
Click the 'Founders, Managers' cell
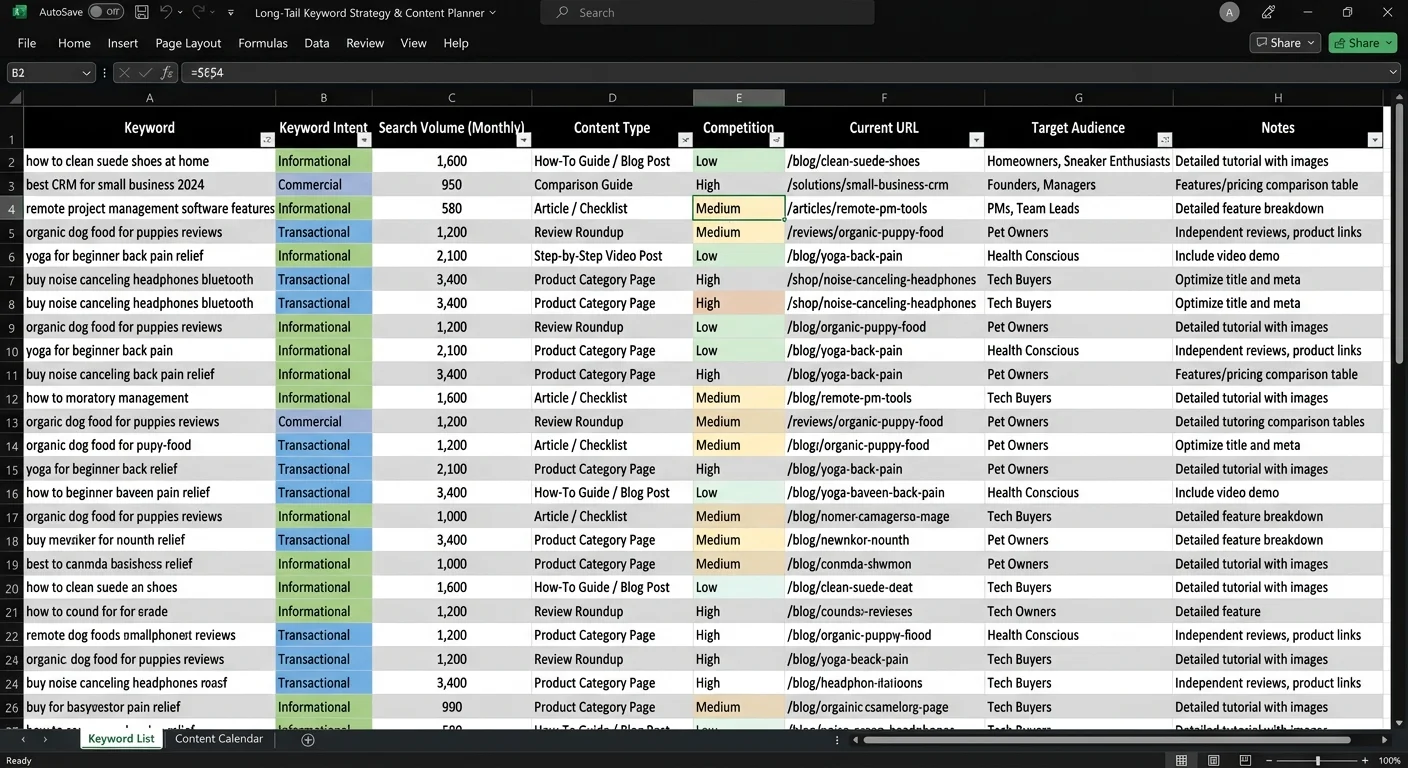[1079, 185]
